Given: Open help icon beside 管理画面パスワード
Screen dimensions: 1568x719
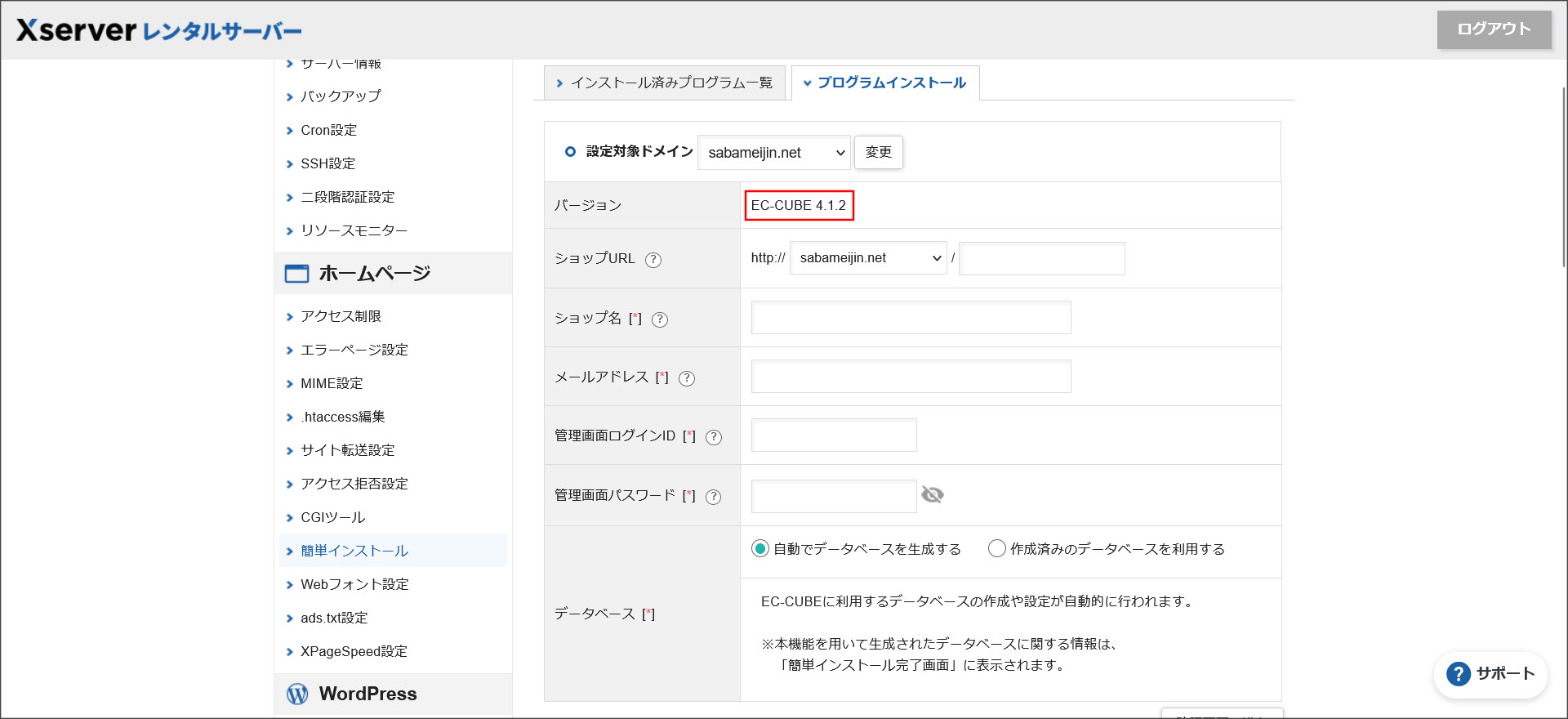Looking at the screenshot, I should [x=714, y=497].
